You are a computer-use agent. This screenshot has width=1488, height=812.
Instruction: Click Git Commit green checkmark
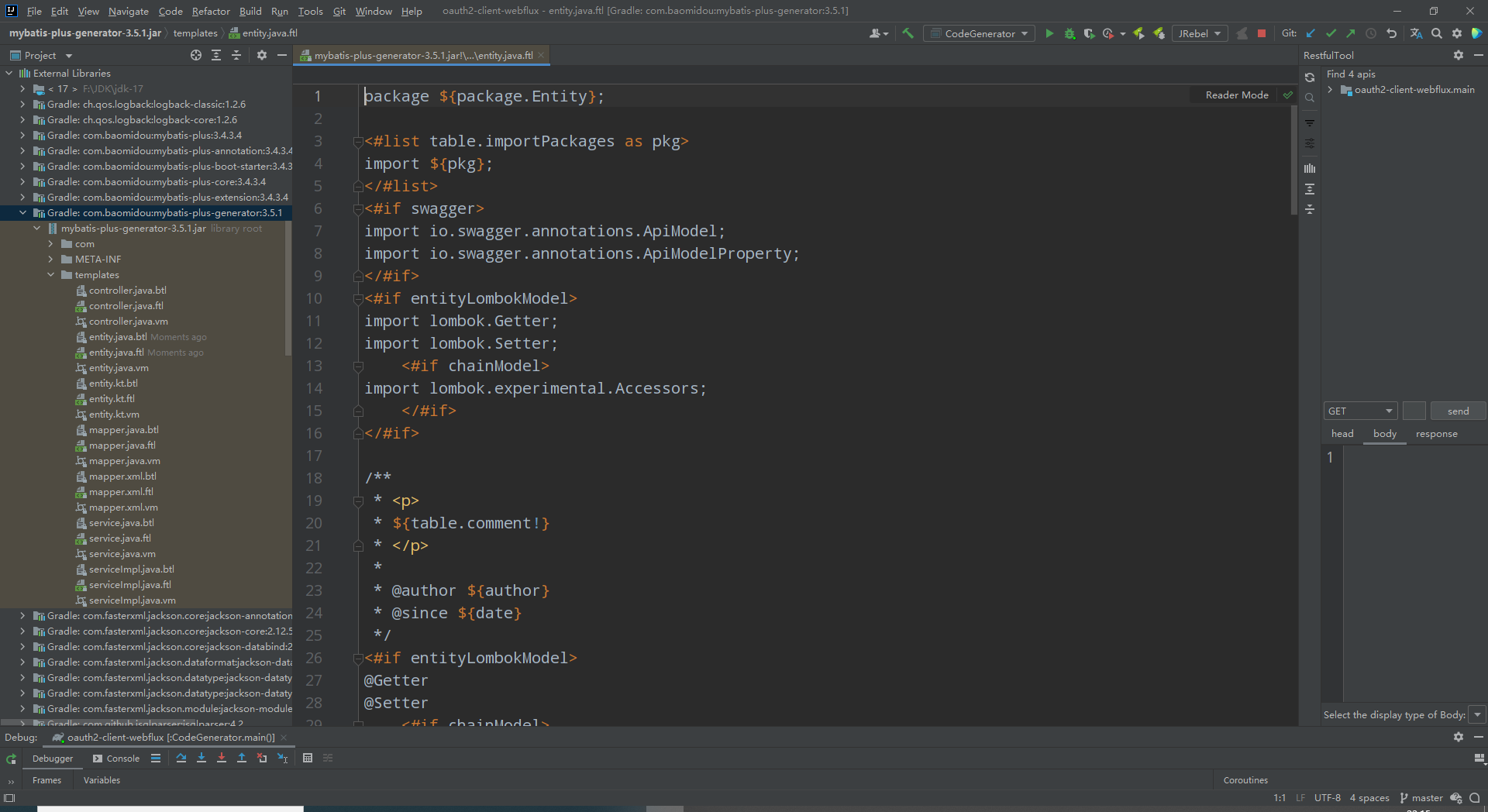tap(1331, 33)
